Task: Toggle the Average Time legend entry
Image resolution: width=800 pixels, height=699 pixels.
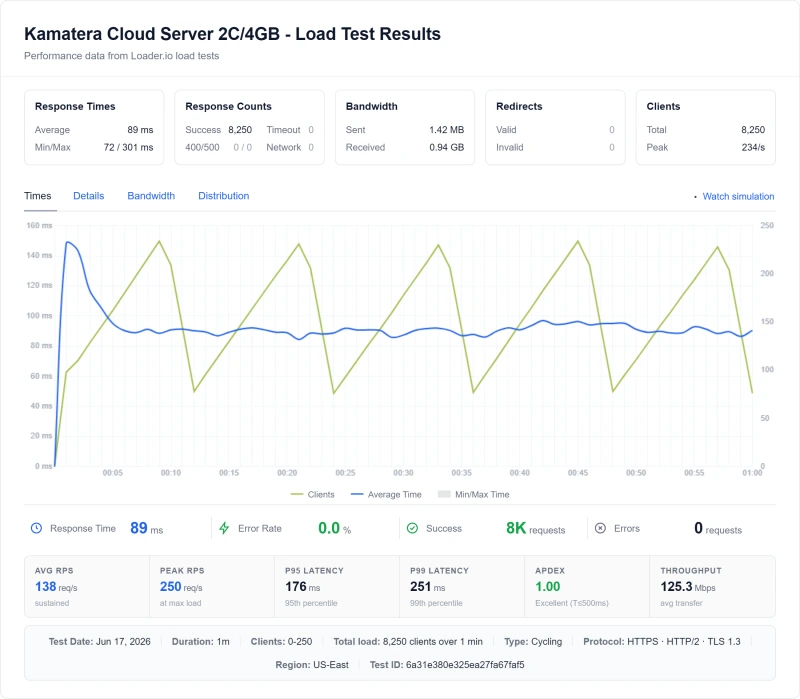Action: [x=386, y=494]
